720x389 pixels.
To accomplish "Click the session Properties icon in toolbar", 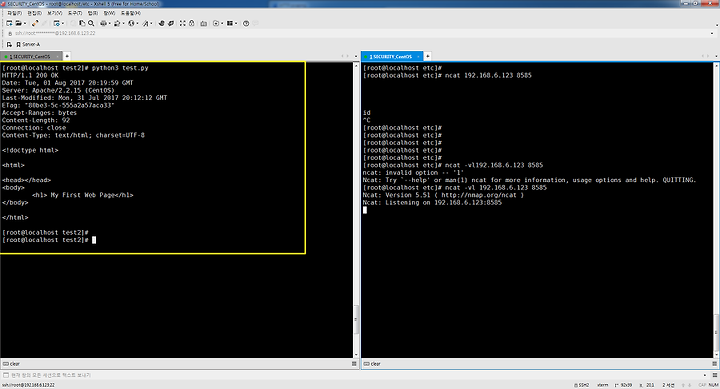I will coord(56,23).
